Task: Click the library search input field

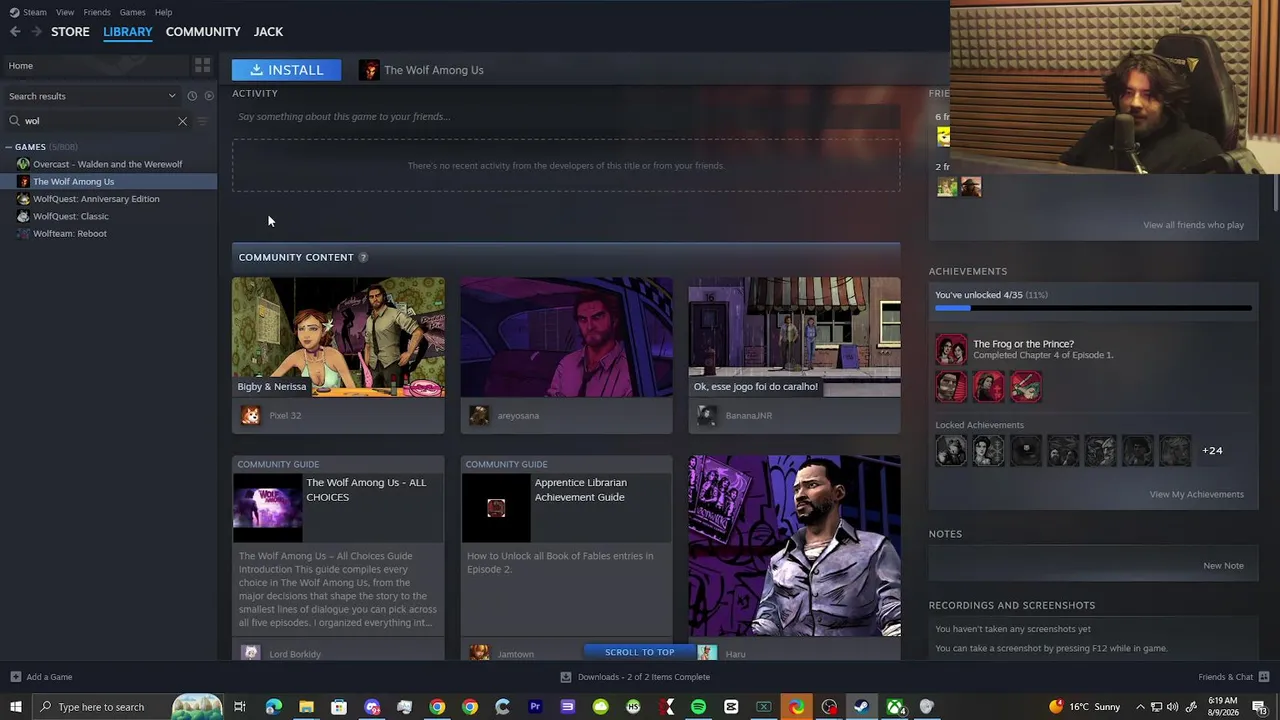Action: point(98,121)
